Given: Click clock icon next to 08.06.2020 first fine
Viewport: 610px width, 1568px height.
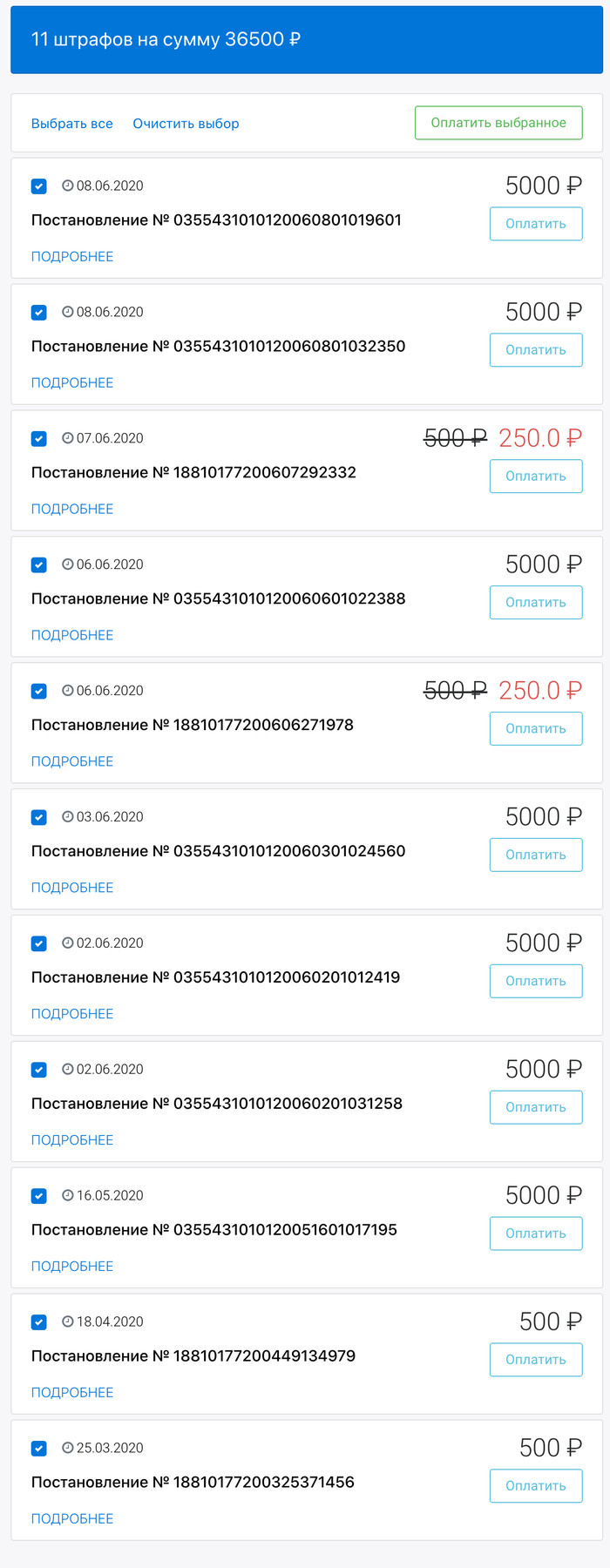Looking at the screenshot, I should pyautogui.click(x=68, y=186).
